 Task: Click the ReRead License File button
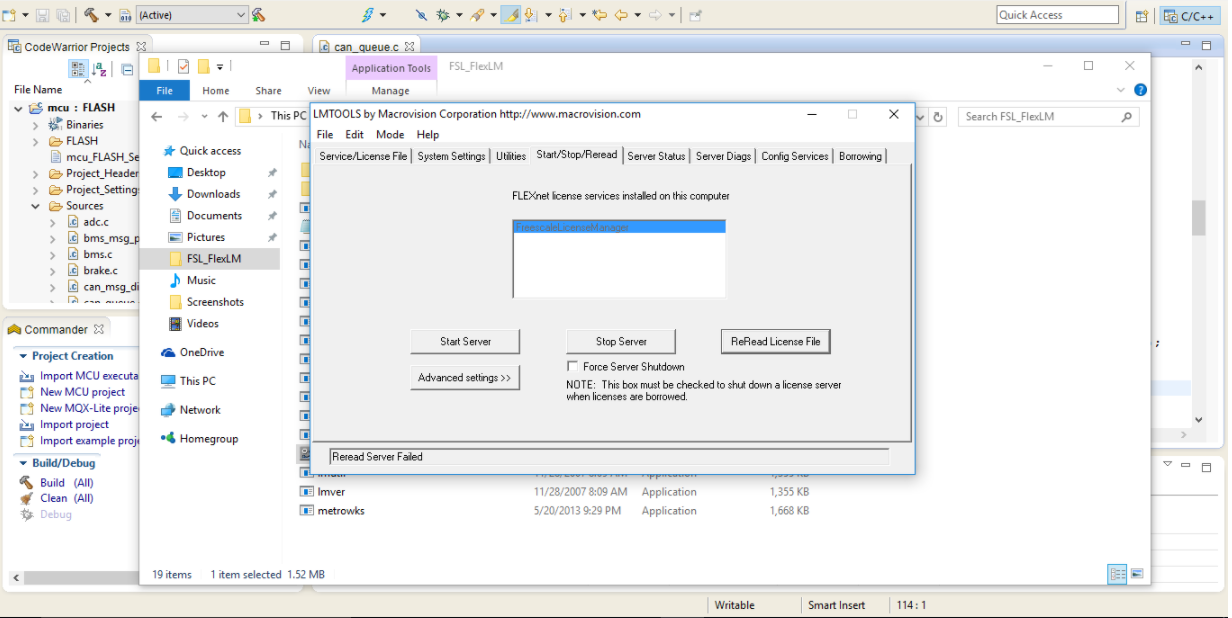[x=775, y=342]
